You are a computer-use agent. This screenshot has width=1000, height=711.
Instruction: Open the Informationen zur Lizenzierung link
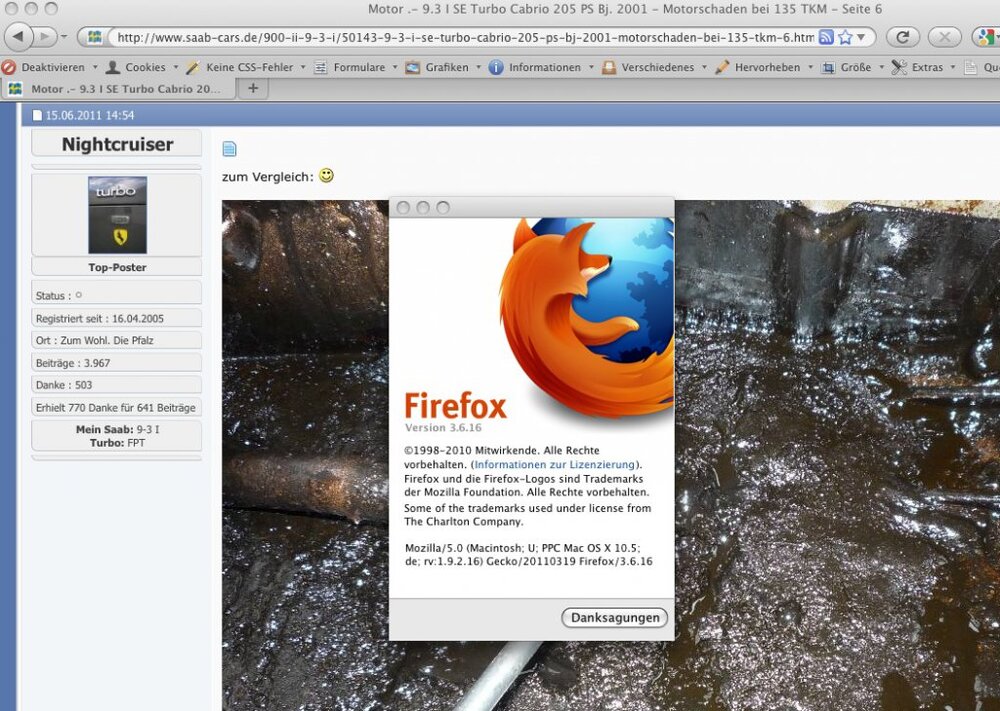(x=554, y=464)
